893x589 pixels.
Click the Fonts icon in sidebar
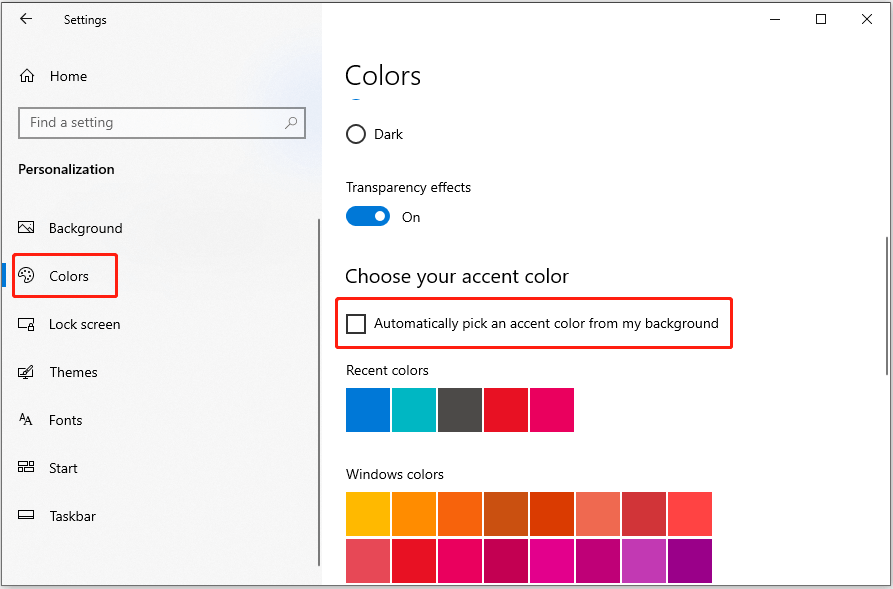point(27,420)
